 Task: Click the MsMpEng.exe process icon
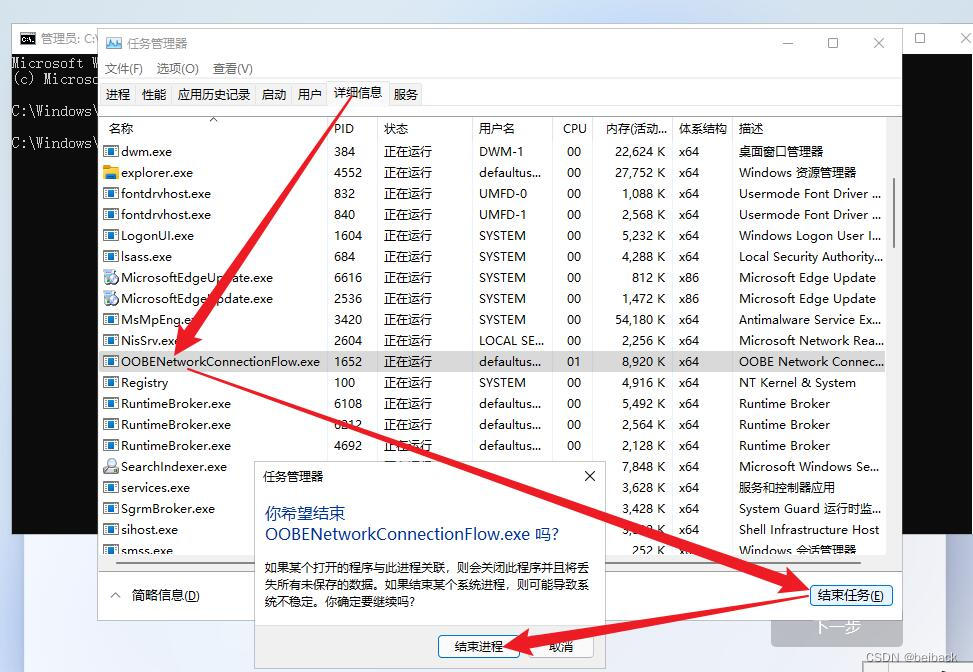[110, 320]
